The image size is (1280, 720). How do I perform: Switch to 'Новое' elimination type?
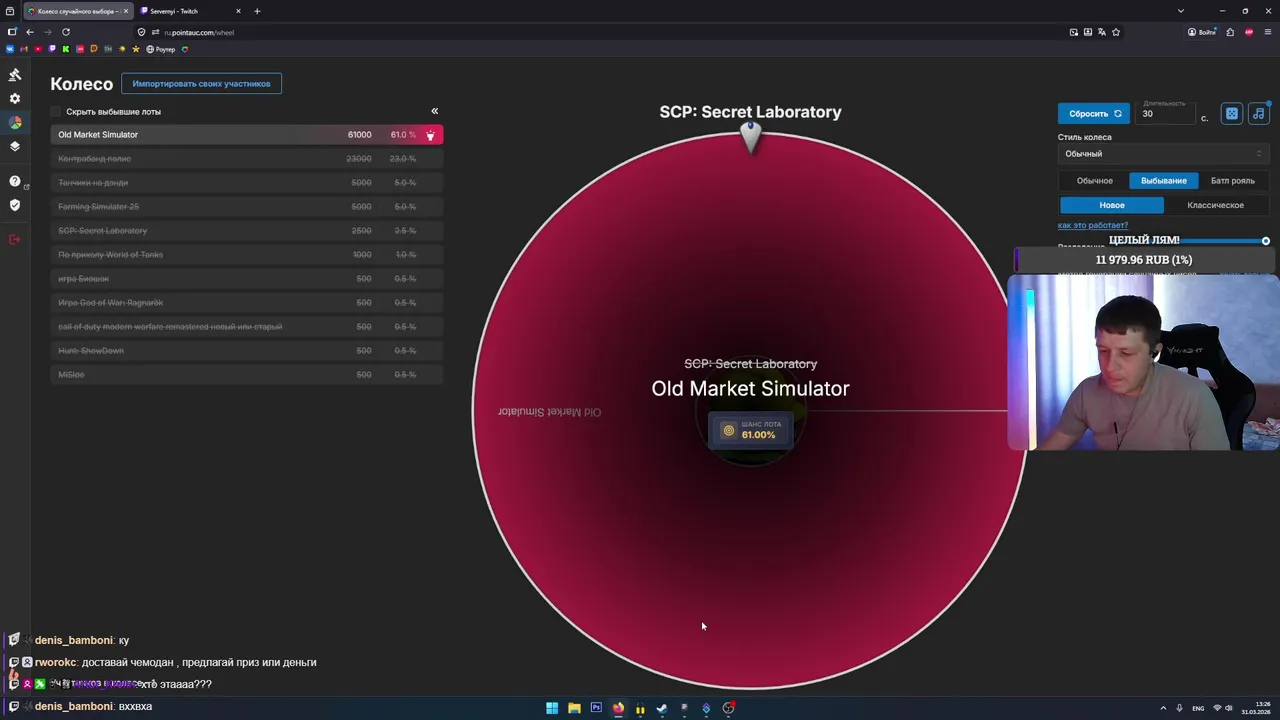click(1112, 205)
